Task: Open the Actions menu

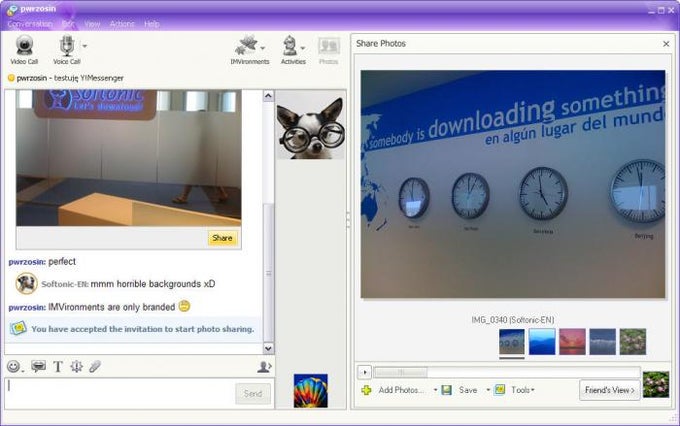Action: 122,24
